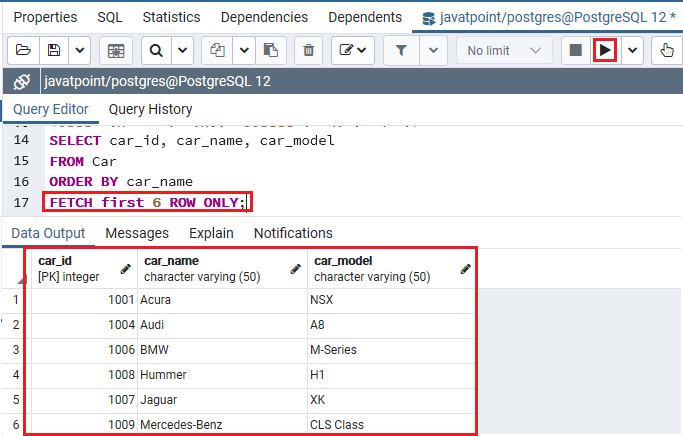Click the Mercedes-Benz cell
The image size is (683, 436).
pyautogui.click(x=223, y=425)
